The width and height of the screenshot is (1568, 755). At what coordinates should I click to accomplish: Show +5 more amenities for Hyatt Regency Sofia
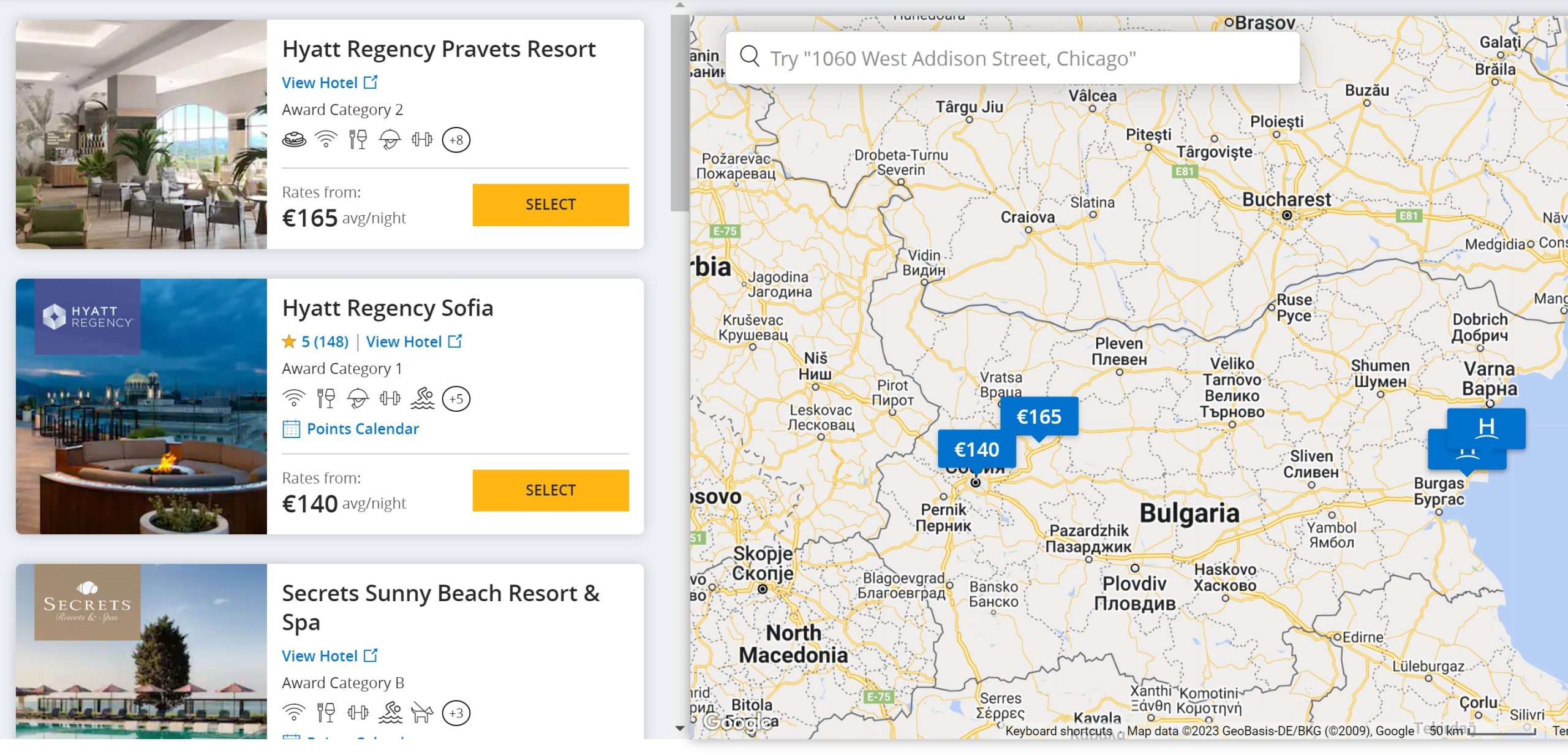456,399
